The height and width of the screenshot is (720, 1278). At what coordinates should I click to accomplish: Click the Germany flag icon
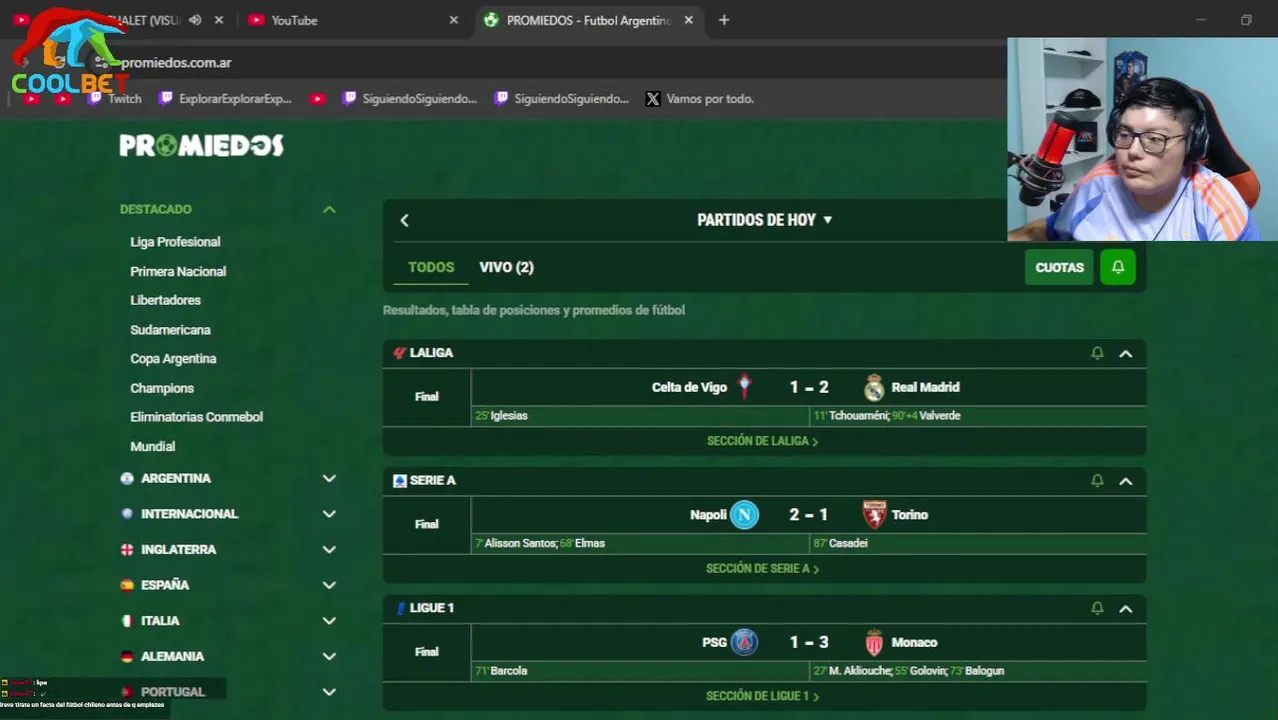(127, 656)
